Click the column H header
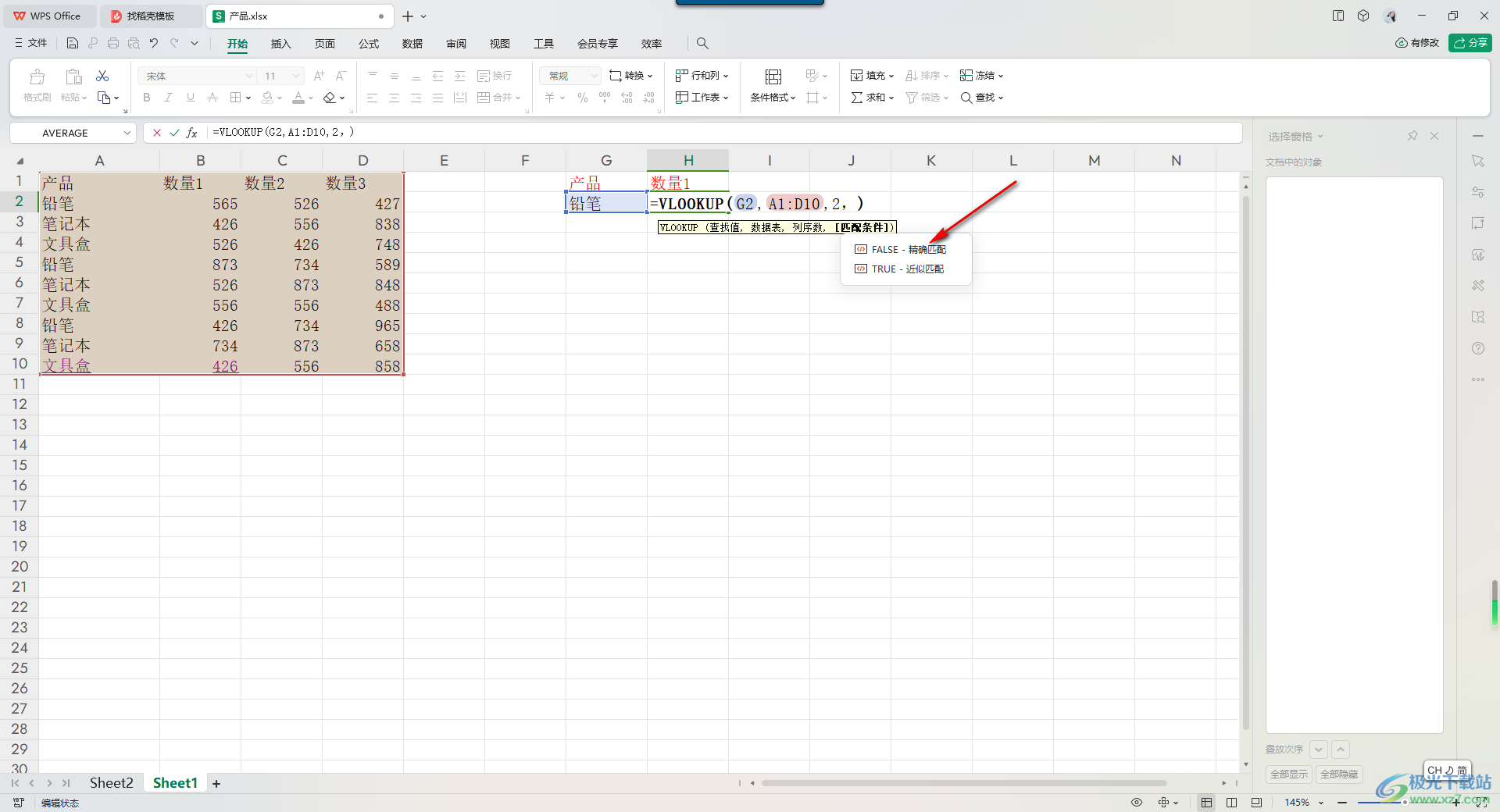The width and height of the screenshot is (1500, 812). tap(688, 161)
